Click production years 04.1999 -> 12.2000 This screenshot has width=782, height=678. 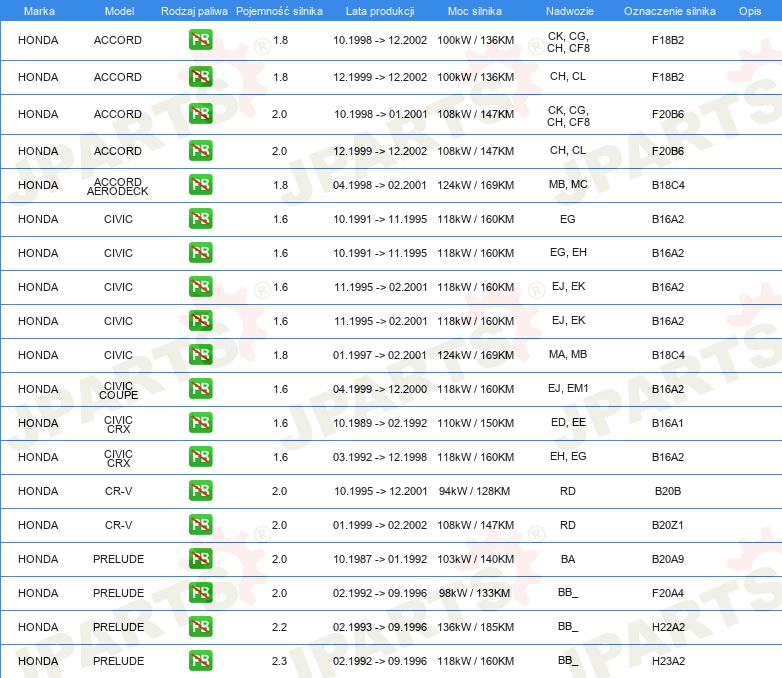380,389
